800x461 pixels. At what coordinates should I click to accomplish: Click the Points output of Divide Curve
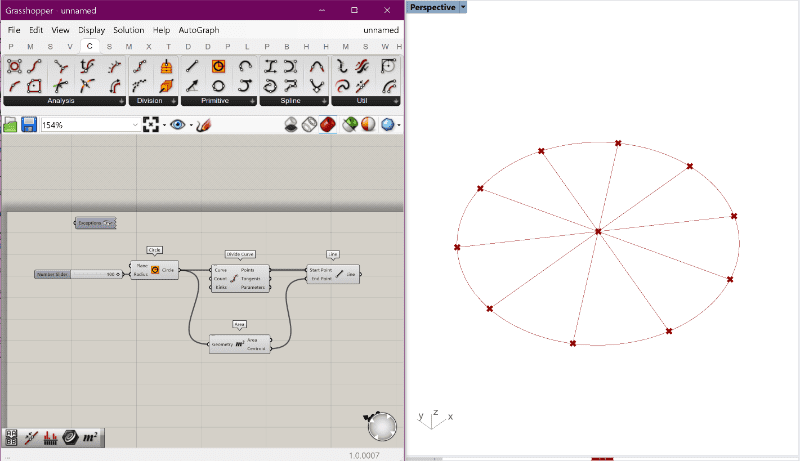pos(248,270)
